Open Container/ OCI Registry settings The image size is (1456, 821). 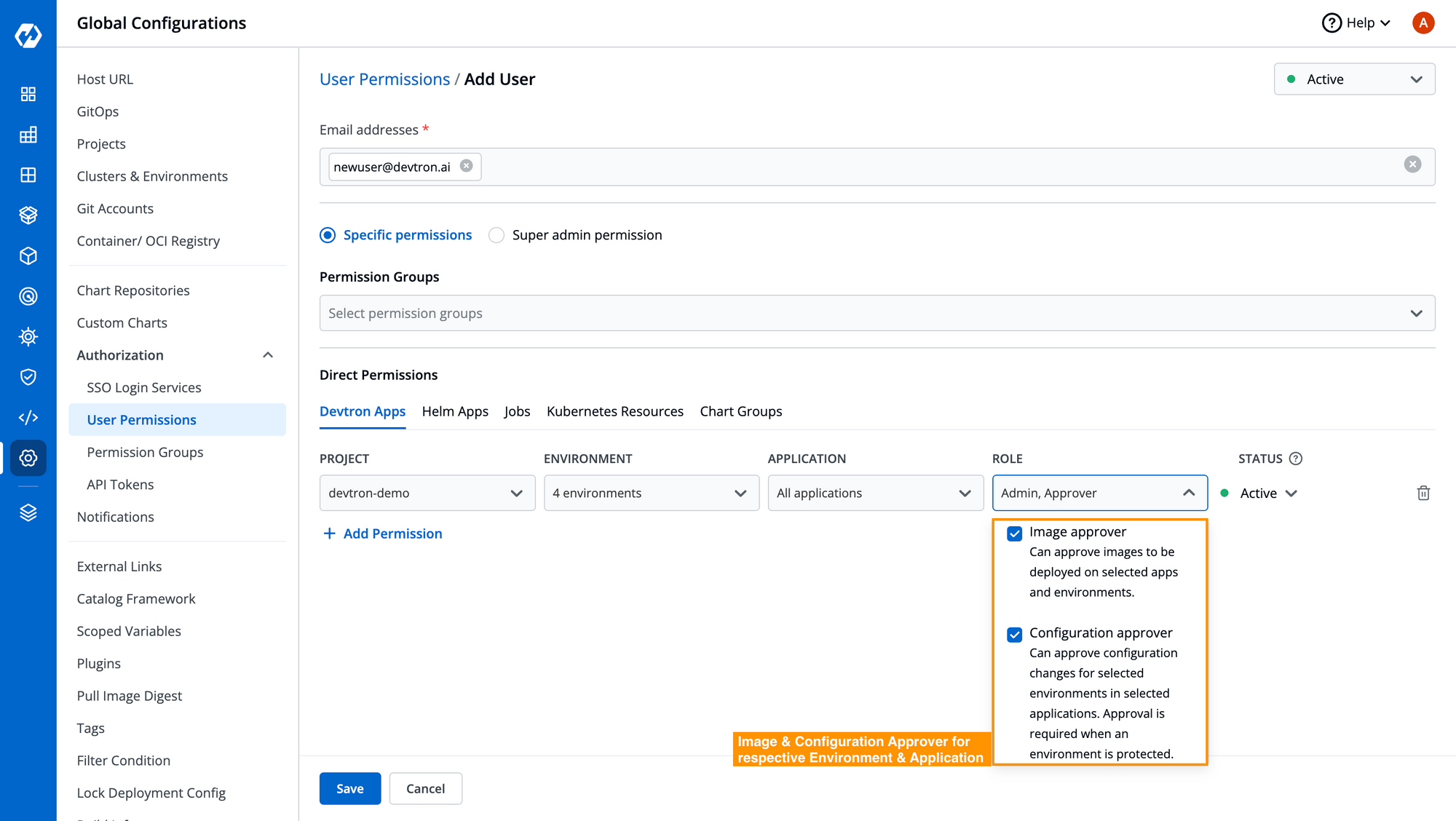tap(149, 241)
